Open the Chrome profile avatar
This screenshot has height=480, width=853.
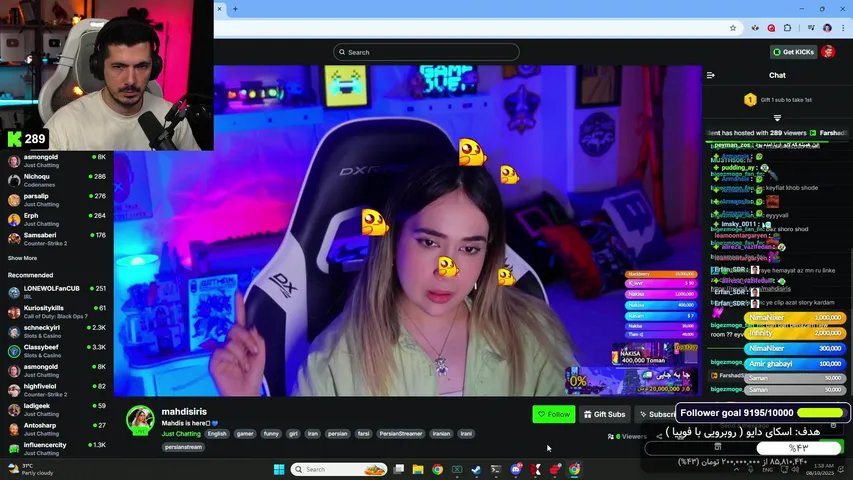[x=827, y=28]
